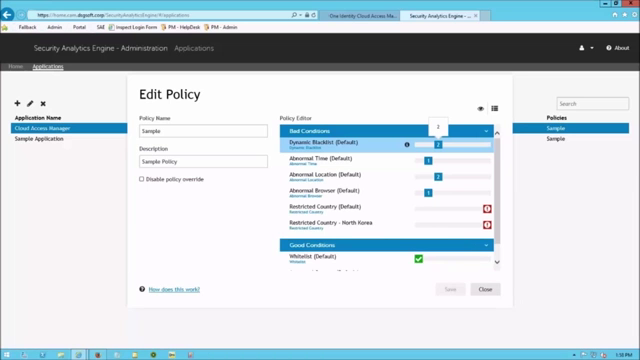Click the Policy Name input field

point(203,131)
